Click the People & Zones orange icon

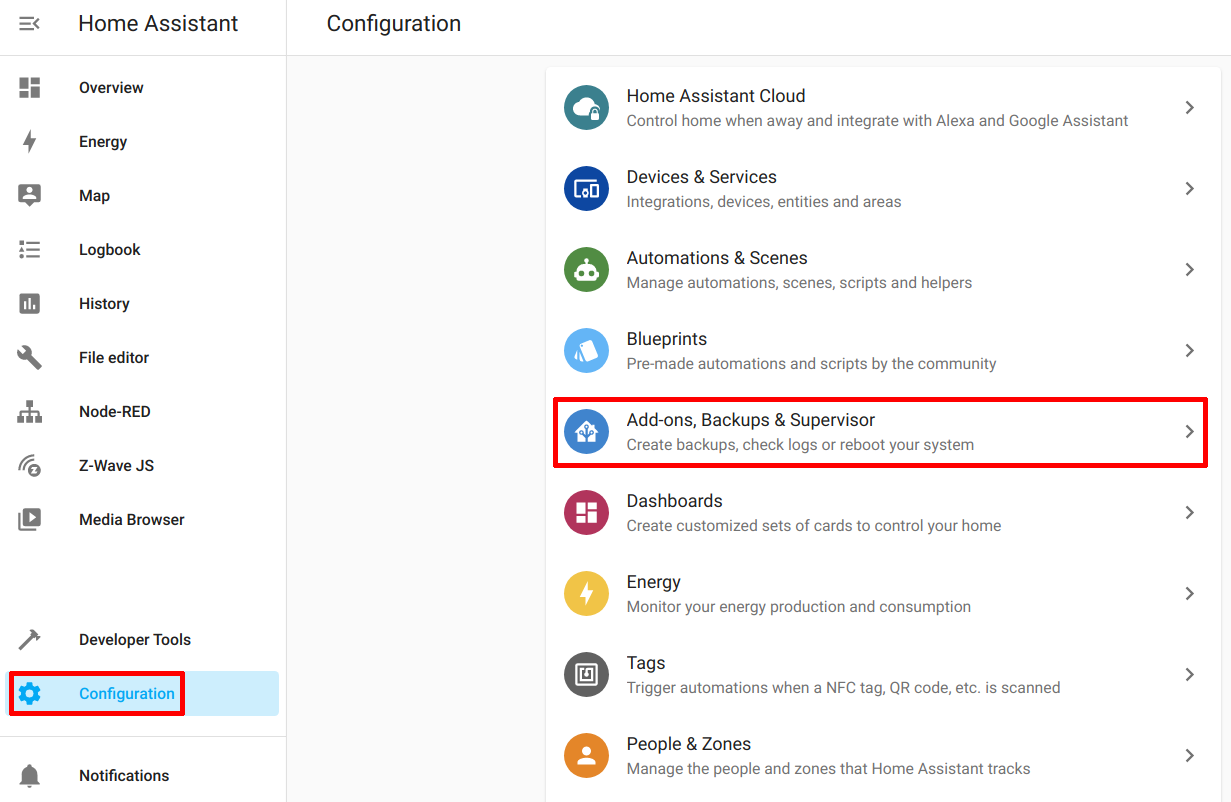[x=586, y=756]
